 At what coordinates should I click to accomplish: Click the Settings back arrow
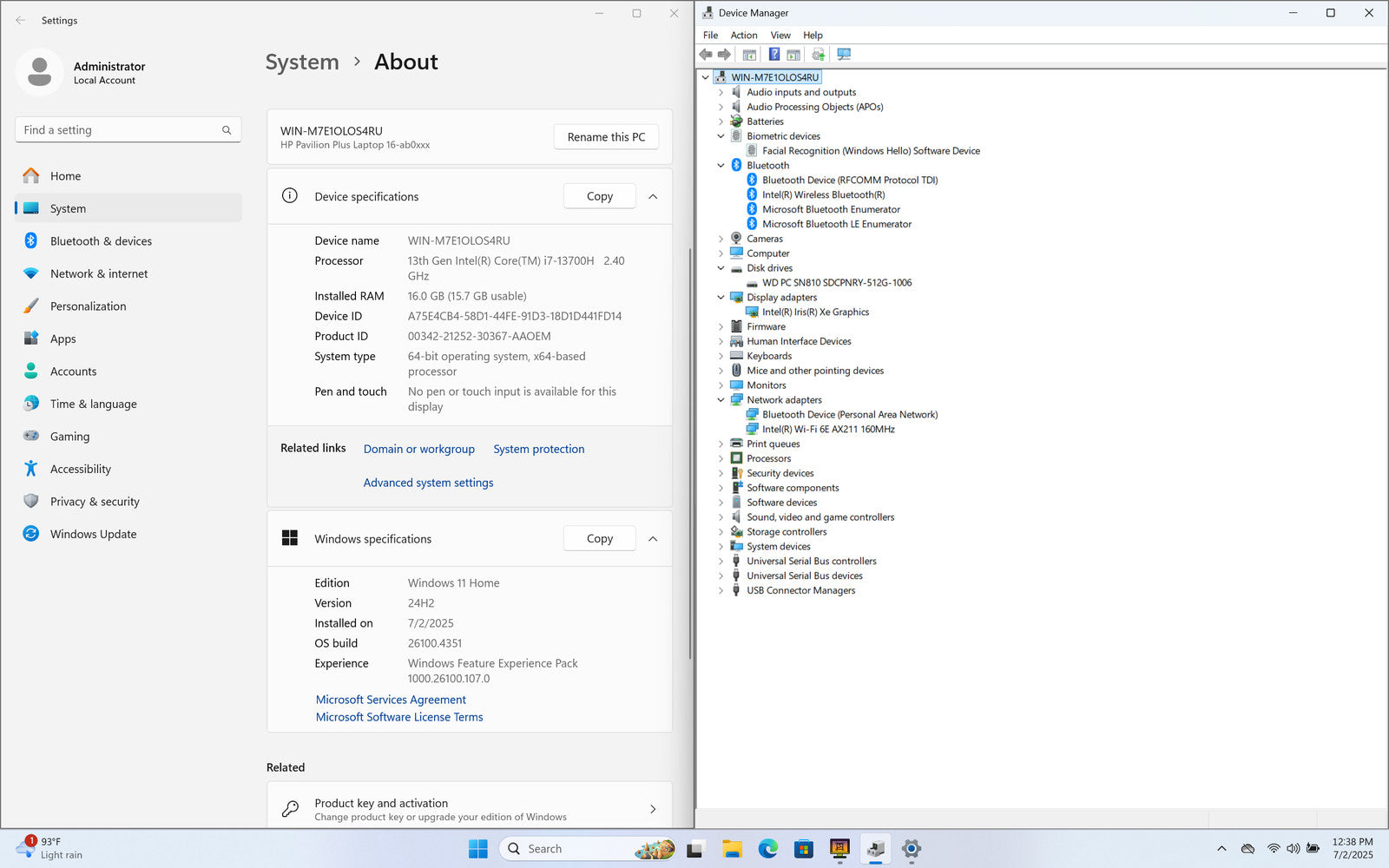click(21, 20)
